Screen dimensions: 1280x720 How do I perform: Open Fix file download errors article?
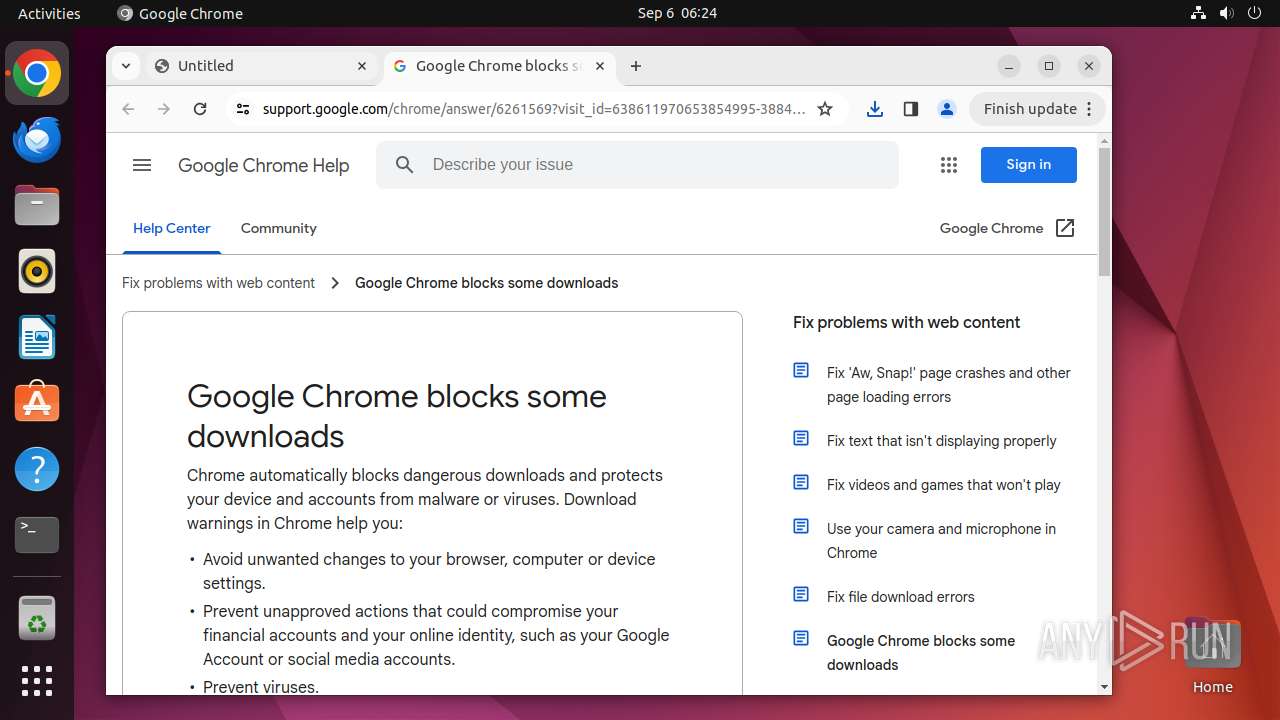[x=900, y=597]
